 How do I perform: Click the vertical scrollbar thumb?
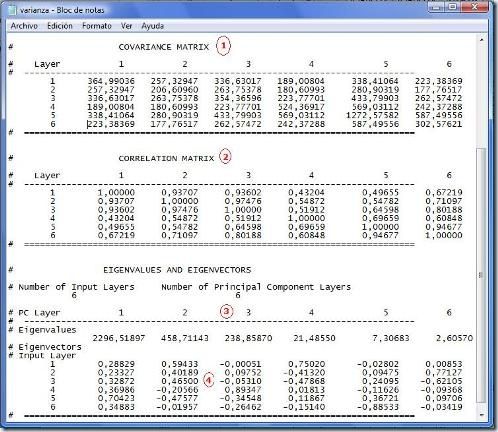pos(481,275)
